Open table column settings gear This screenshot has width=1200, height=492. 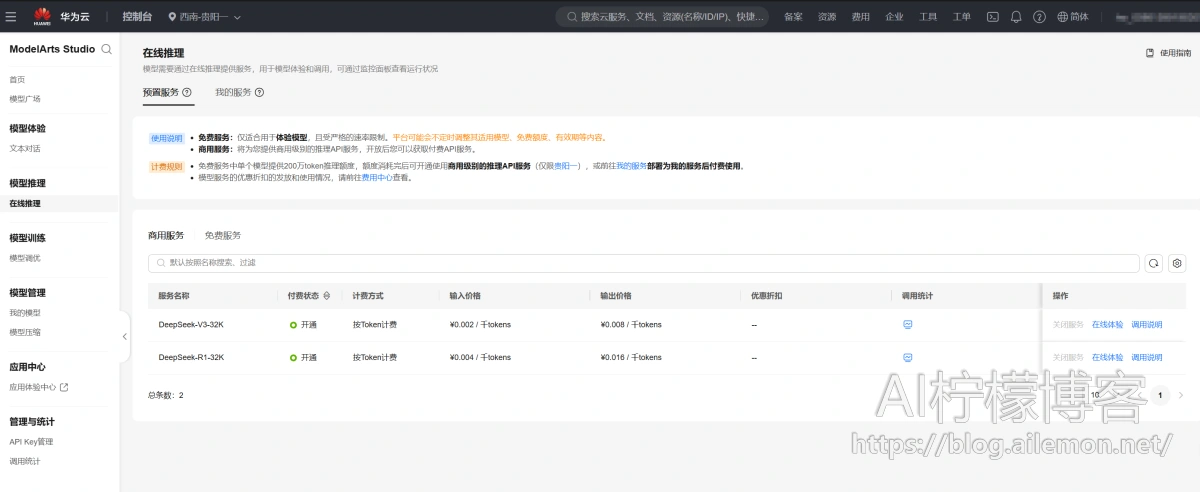coord(1177,263)
